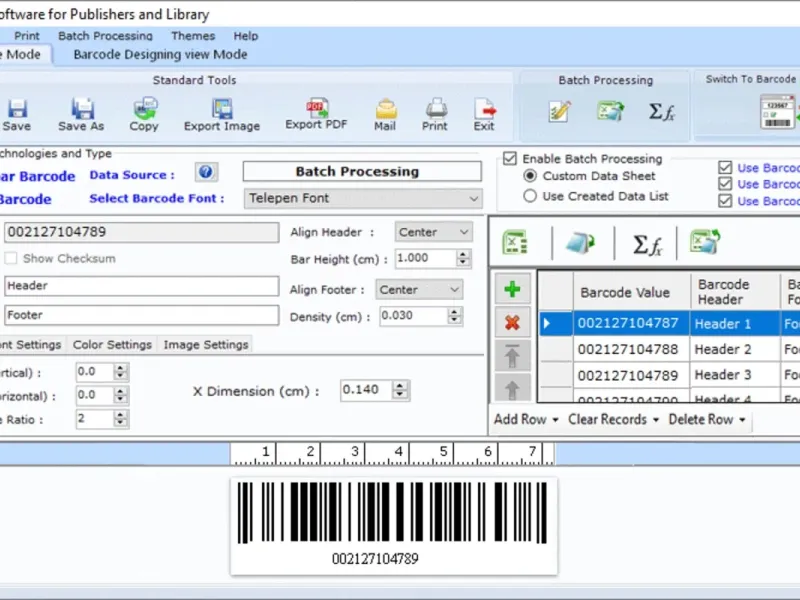Click the Save As icon
The image size is (800, 600).
tap(82, 108)
